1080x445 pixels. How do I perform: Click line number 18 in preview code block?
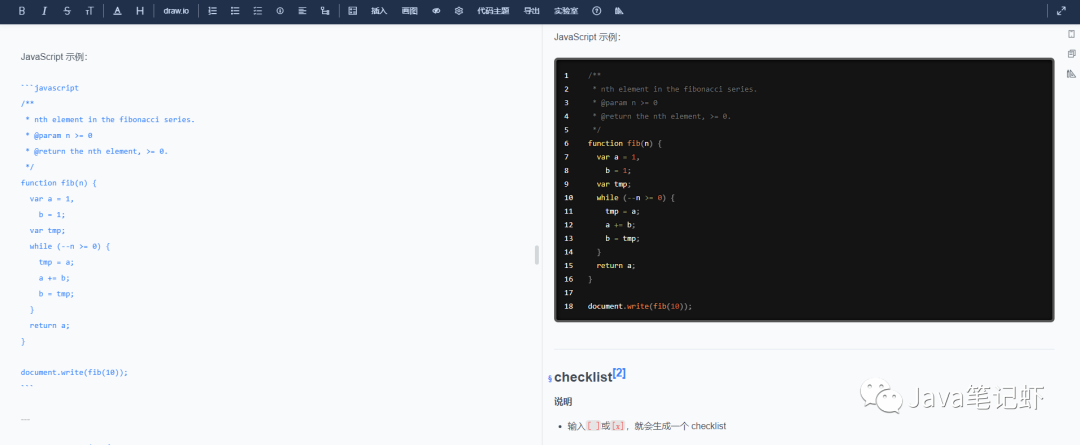coord(568,307)
